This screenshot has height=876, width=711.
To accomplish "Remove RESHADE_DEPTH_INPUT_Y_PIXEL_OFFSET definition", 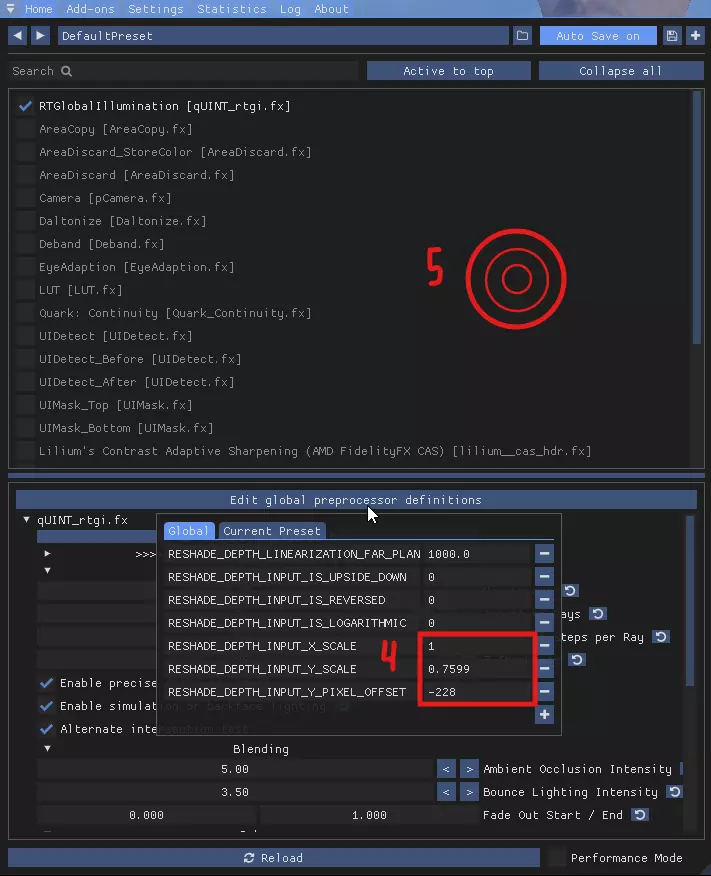I will [x=545, y=692].
